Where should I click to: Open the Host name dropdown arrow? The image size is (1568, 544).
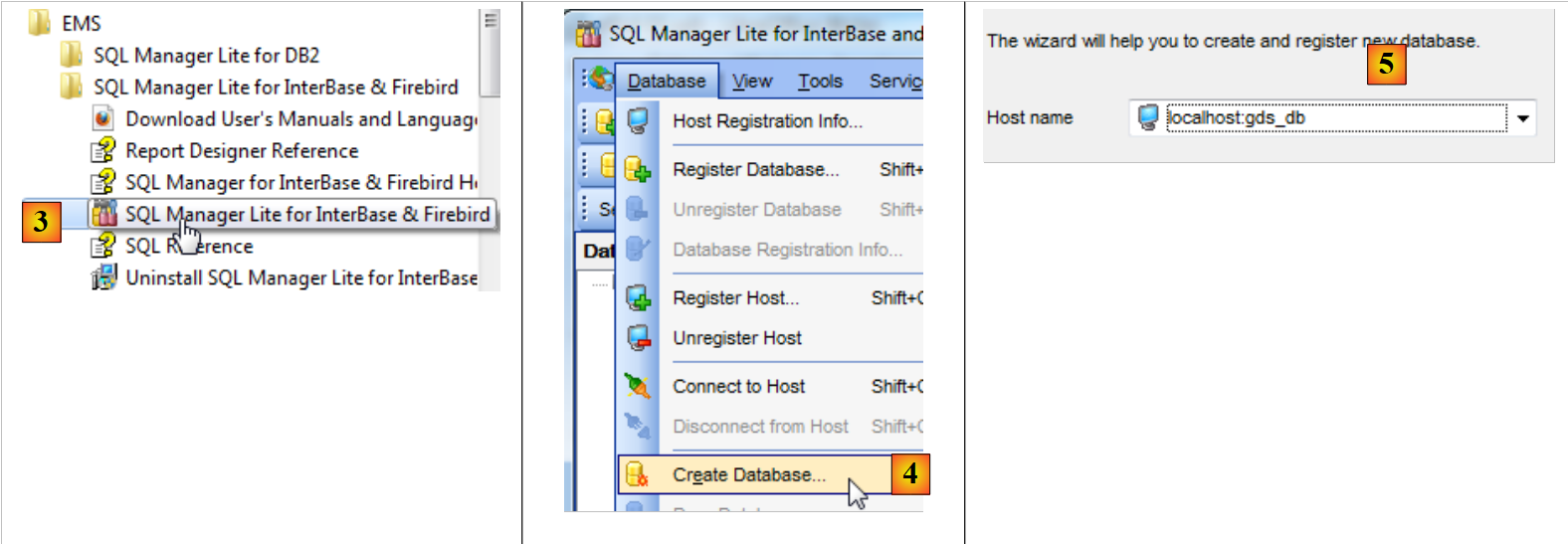coord(1522,118)
